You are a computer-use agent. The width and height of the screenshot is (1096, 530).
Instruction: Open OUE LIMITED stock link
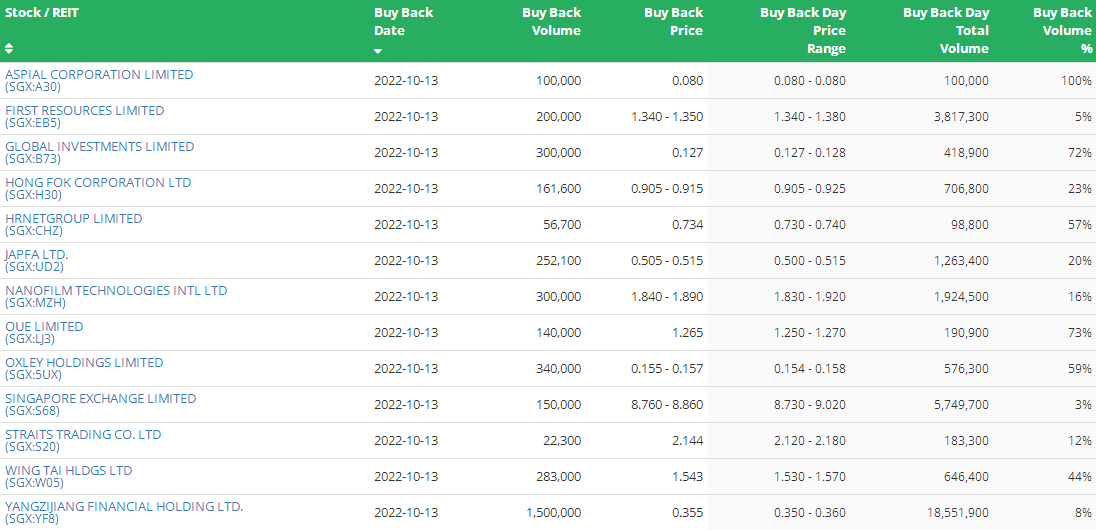[x=44, y=327]
